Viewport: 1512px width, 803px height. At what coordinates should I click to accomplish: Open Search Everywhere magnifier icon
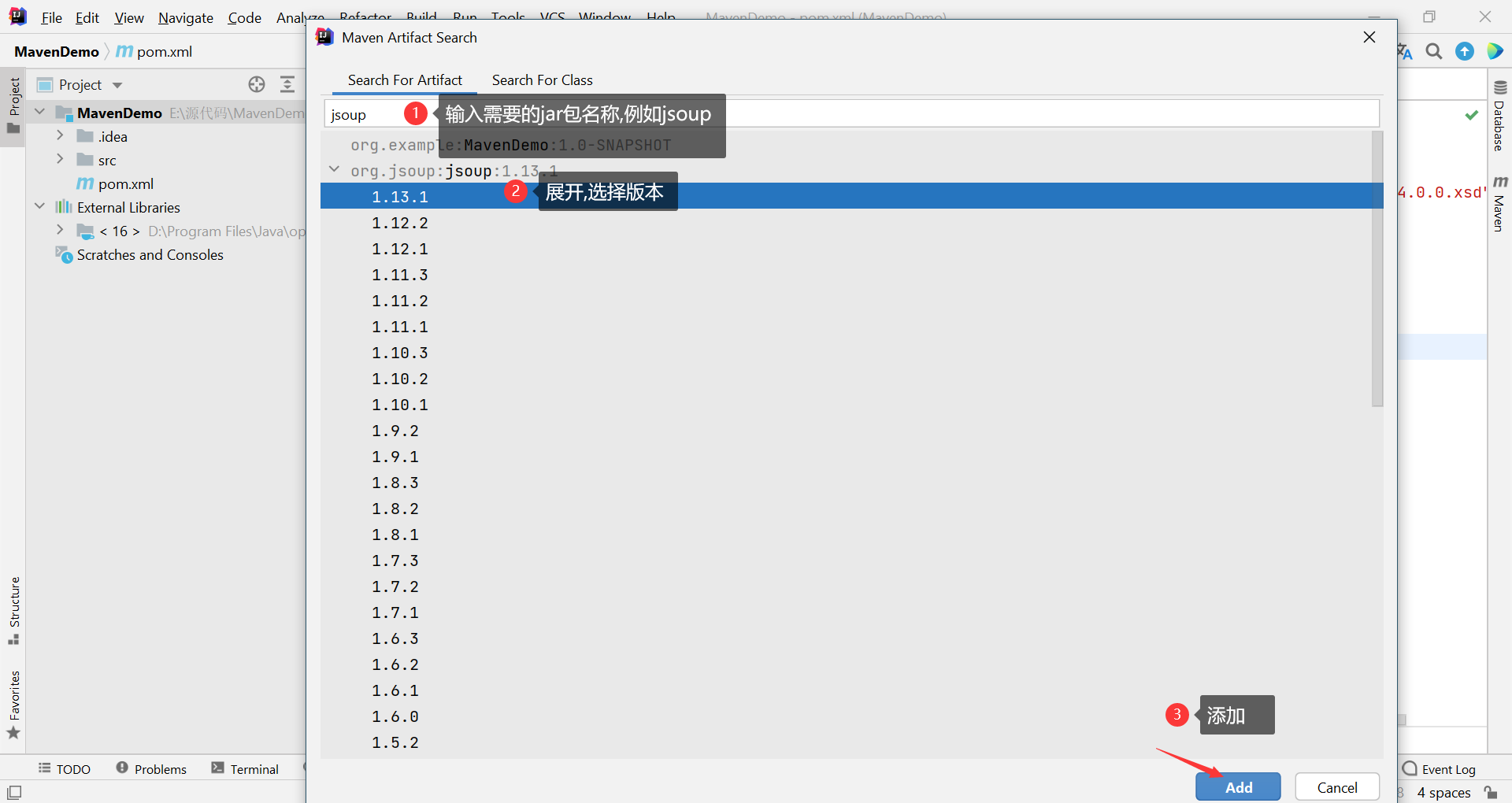point(1434,52)
